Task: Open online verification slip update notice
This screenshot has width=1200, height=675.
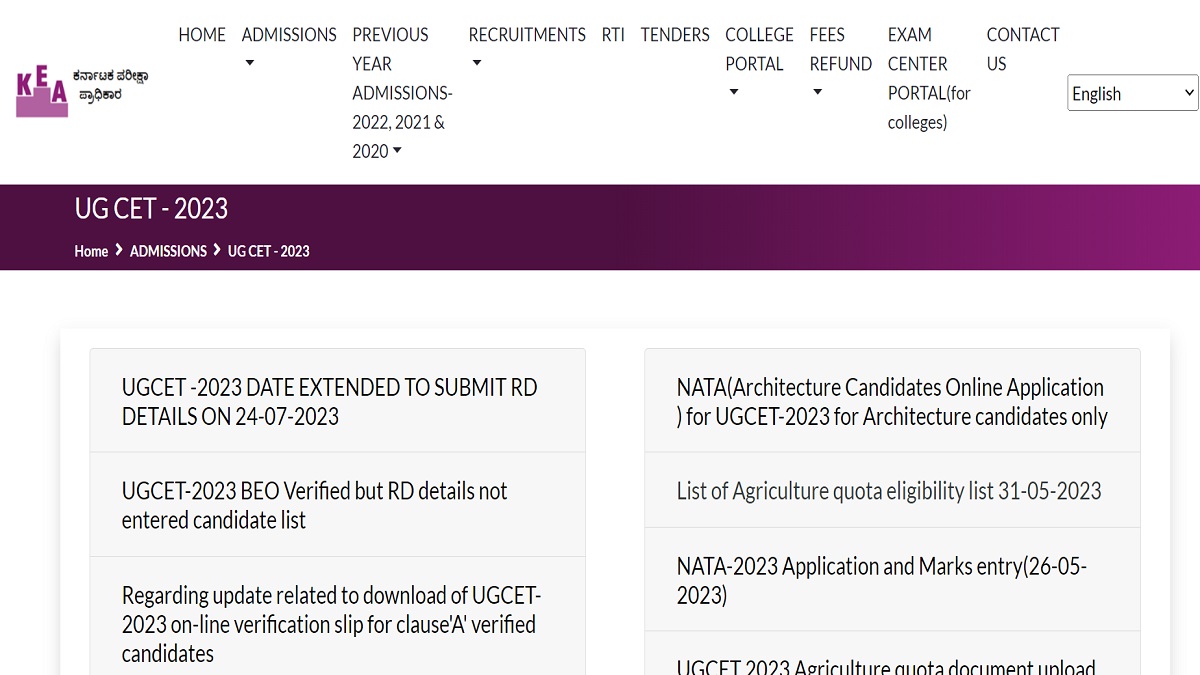Action: click(338, 616)
